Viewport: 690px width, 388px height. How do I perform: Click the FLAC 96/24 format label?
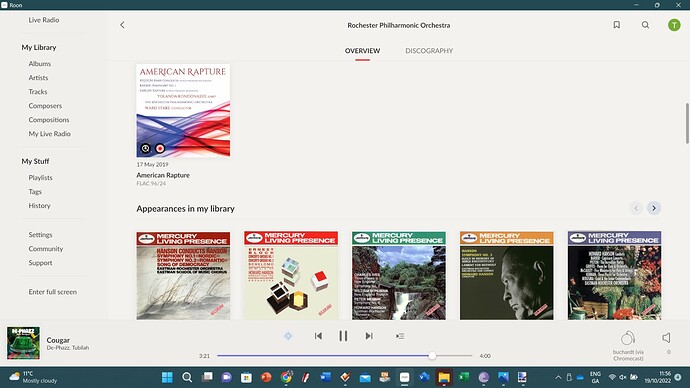point(151,183)
